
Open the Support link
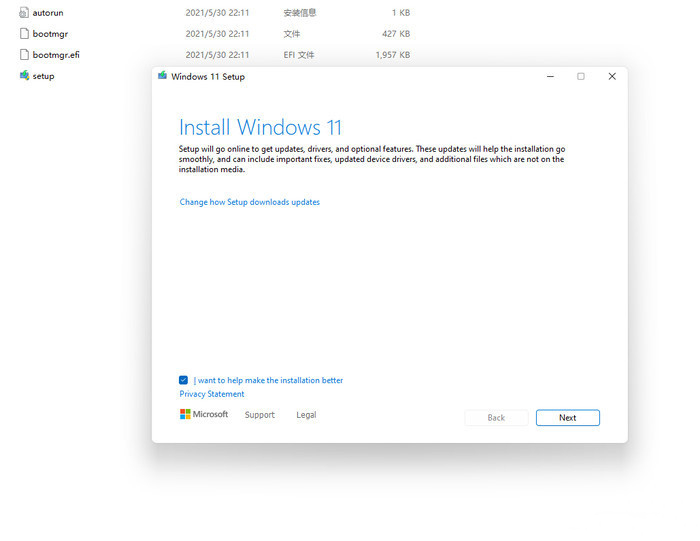(259, 415)
